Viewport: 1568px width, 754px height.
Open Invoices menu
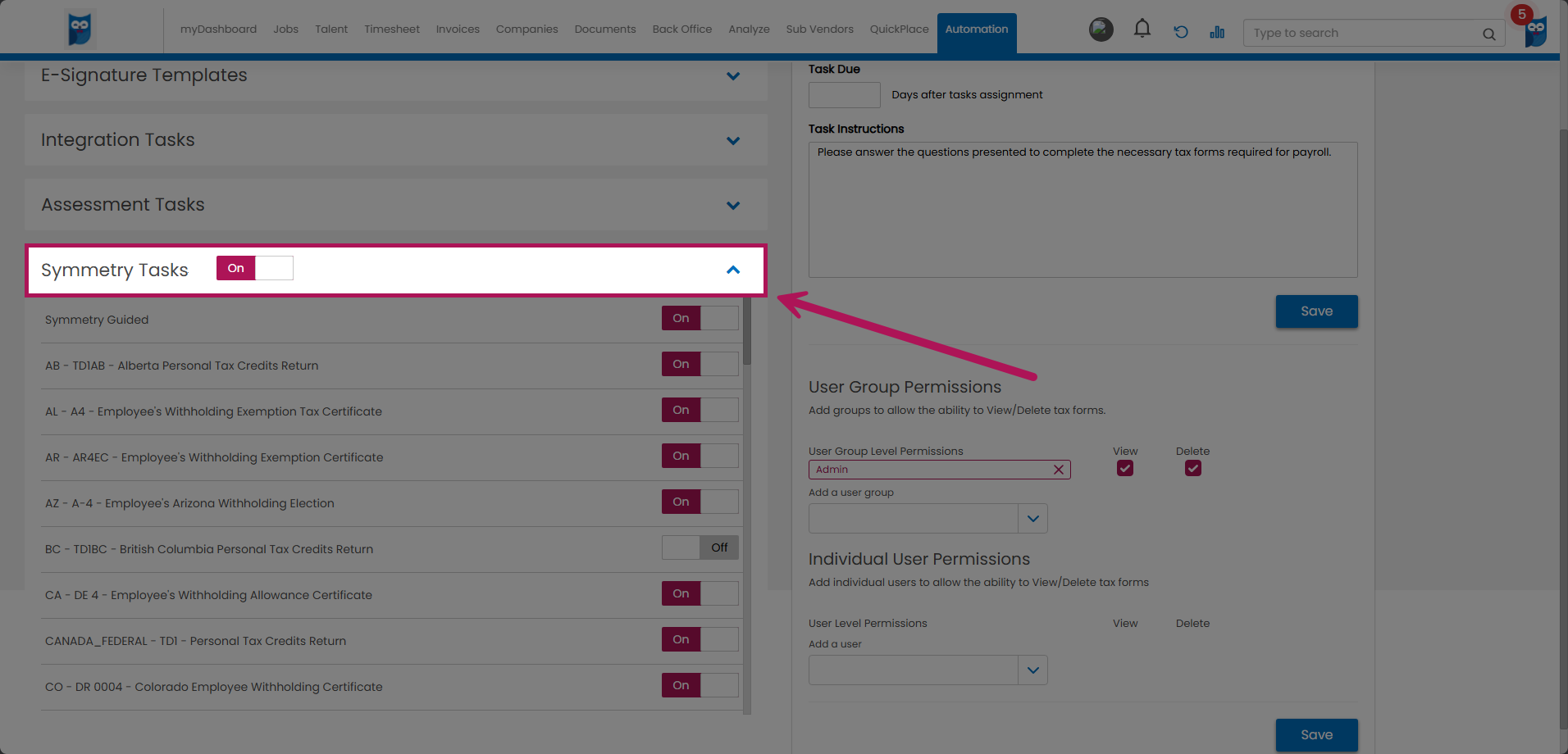pos(458,30)
